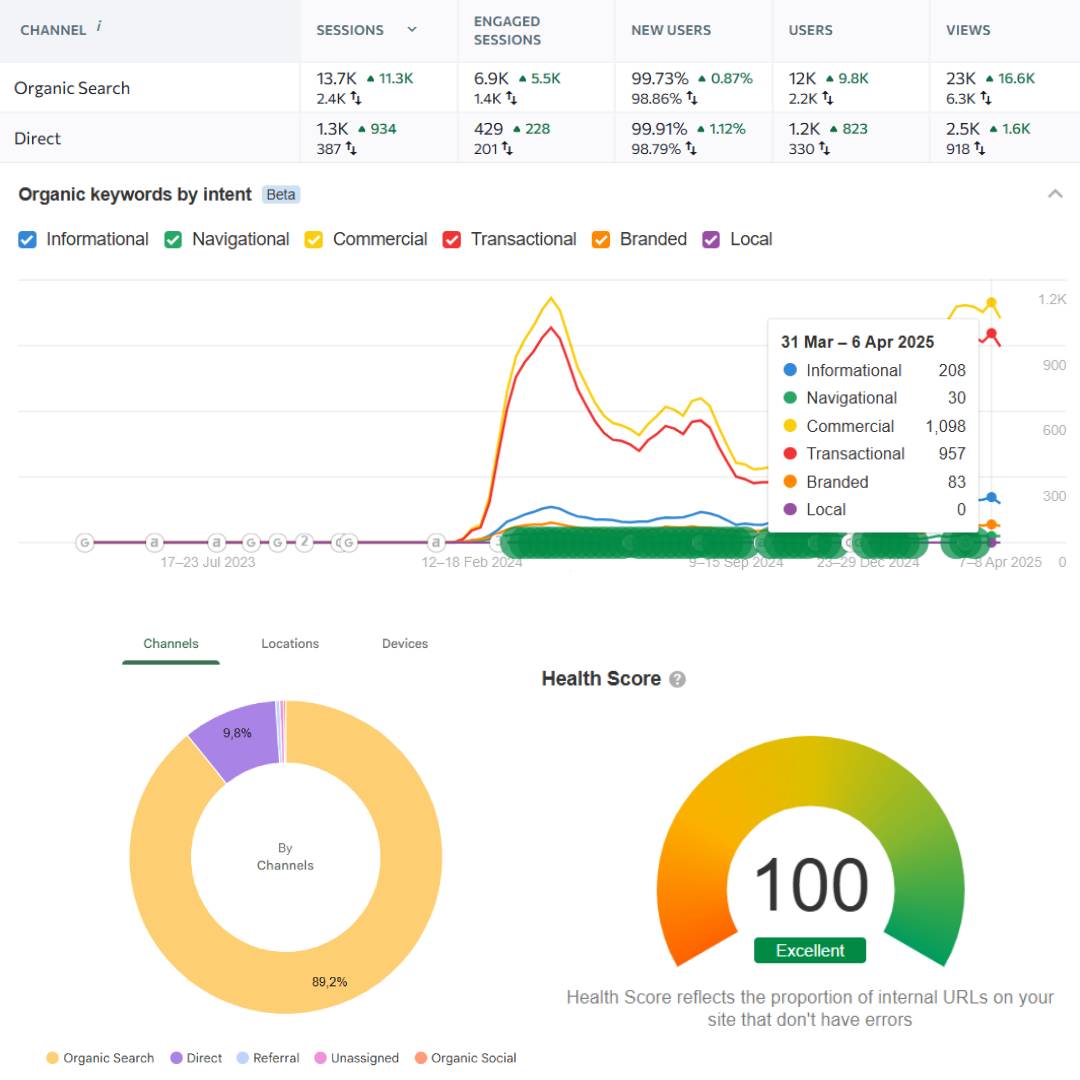Click the Transactional 957 tooltip value
This screenshot has width=1080, height=1080.
tap(952, 454)
